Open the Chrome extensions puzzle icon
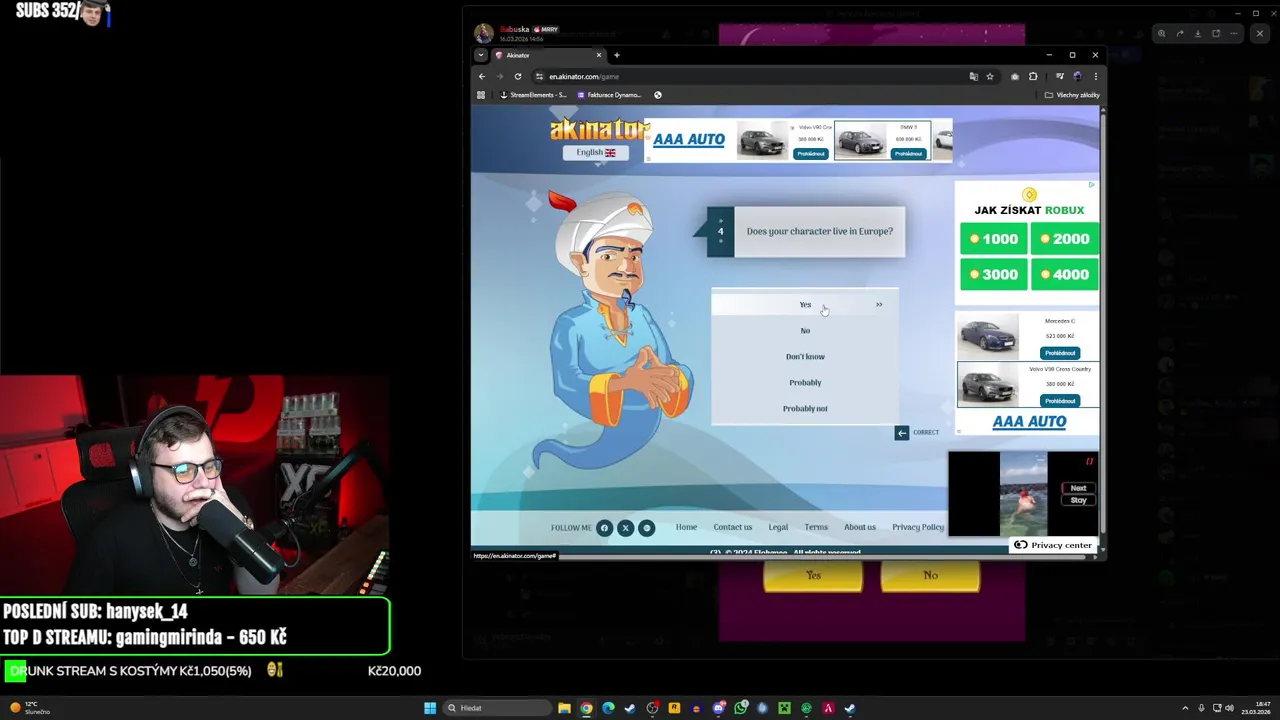This screenshot has width=1280, height=720. click(x=1033, y=76)
